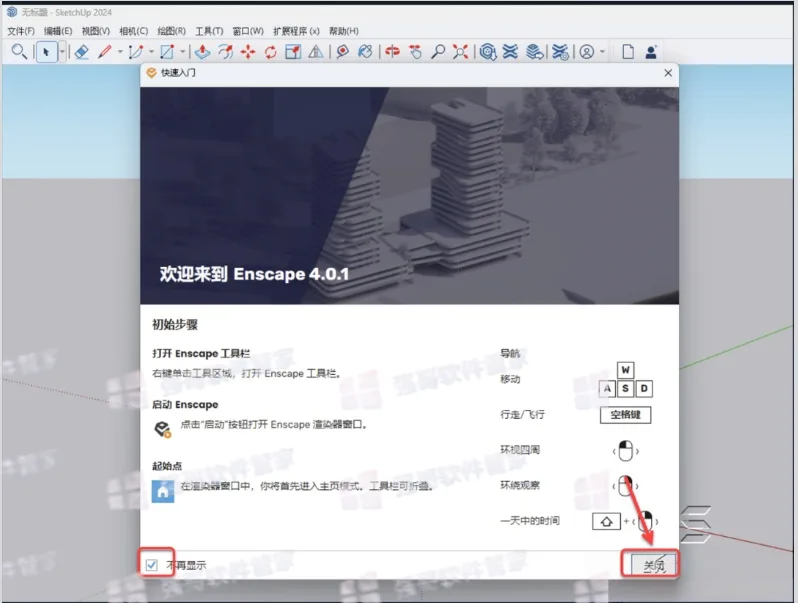Open the 视图(V) menu
The image size is (798, 603).
tap(96, 31)
